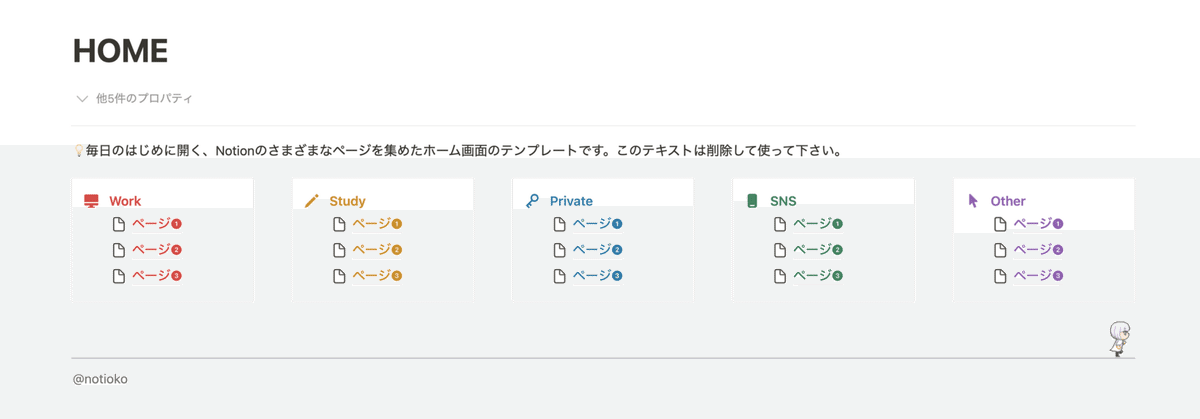Open Other page 1 link
Image resolution: width=1200 pixels, height=419 pixels.
[1037, 224]
